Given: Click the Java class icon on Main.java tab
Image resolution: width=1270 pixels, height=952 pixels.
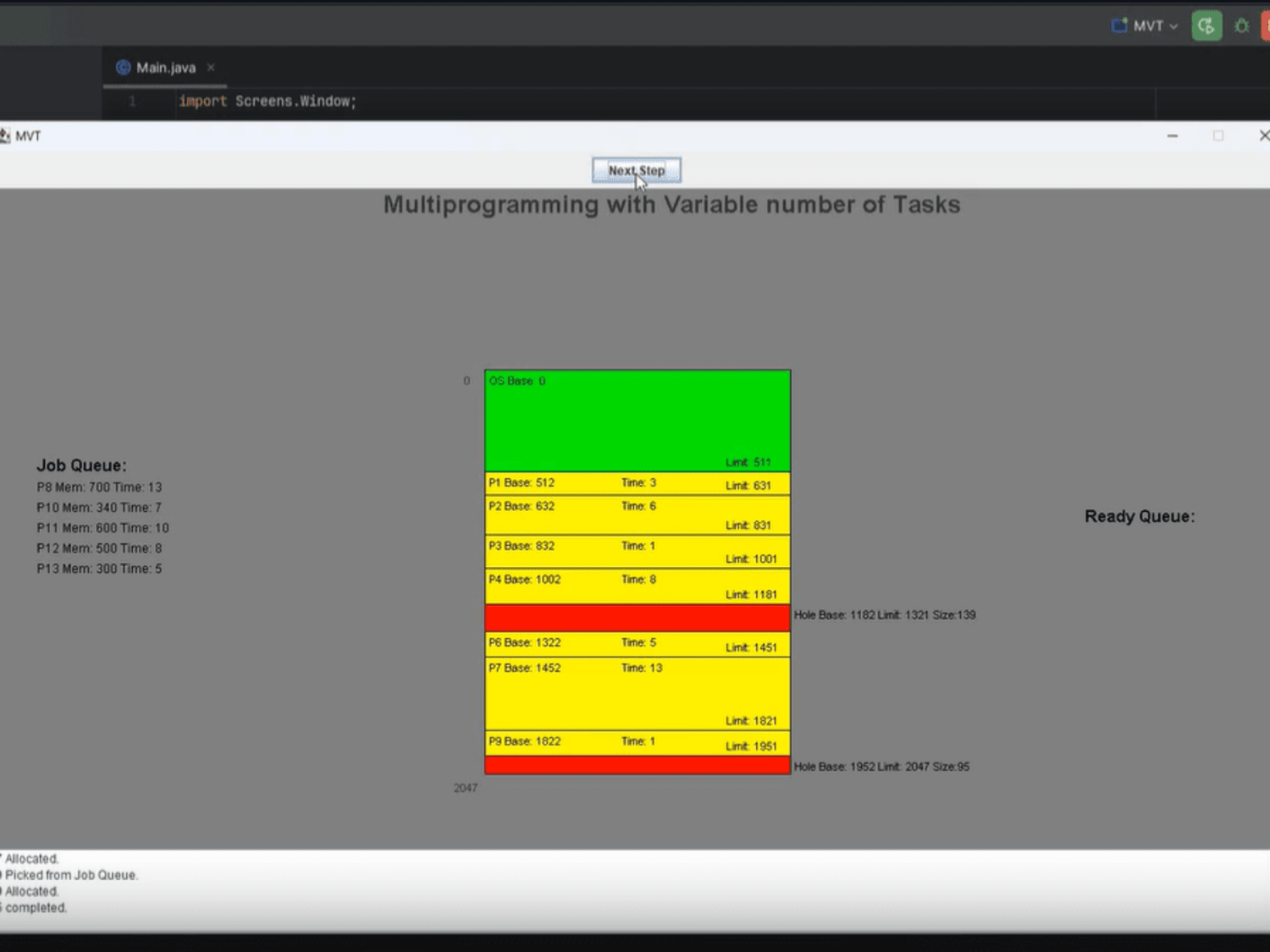Looking at the screenshot, I should pyautogui.click(x=123, y=68).
